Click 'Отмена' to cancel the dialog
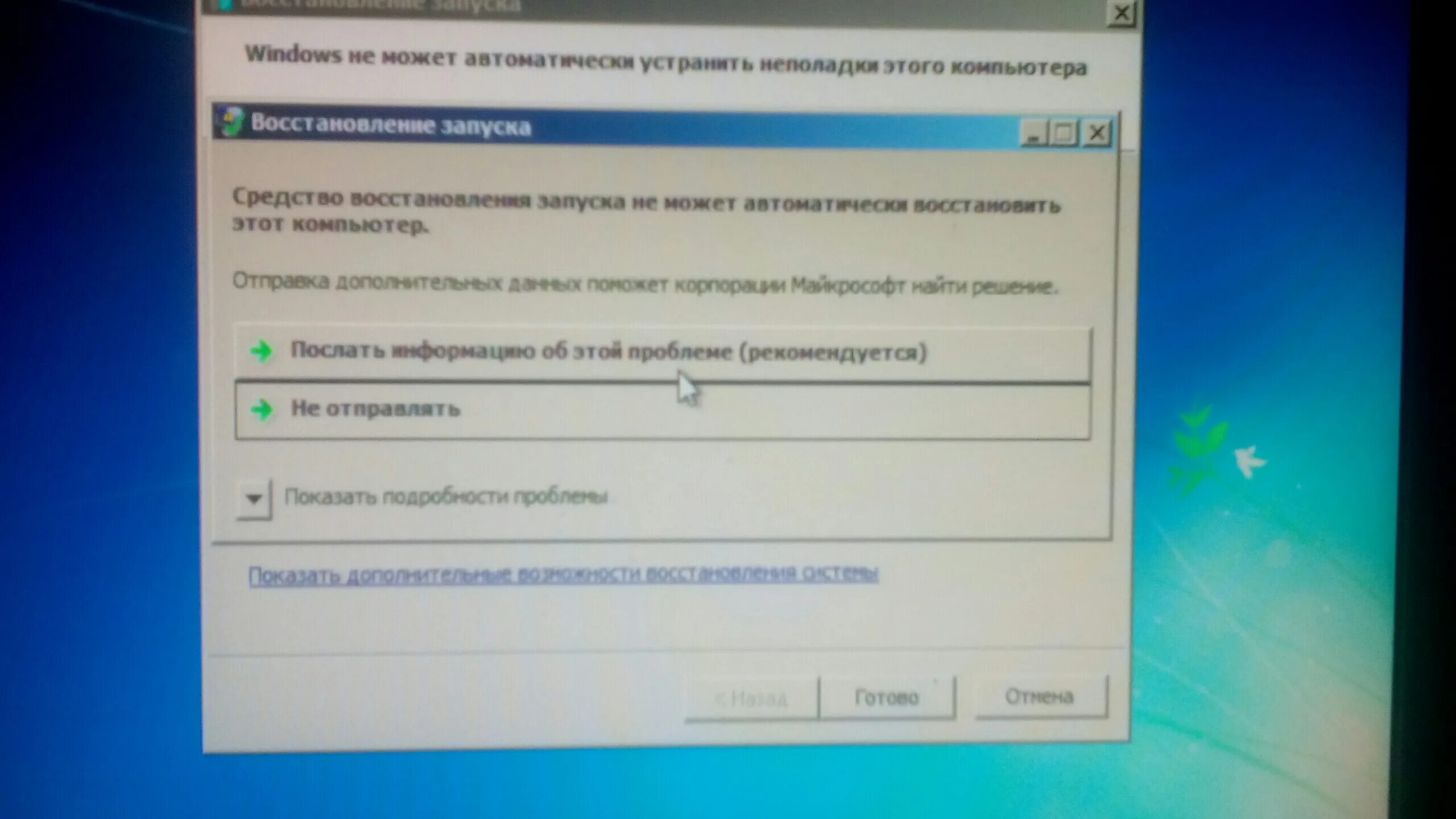 (1038, 696)
